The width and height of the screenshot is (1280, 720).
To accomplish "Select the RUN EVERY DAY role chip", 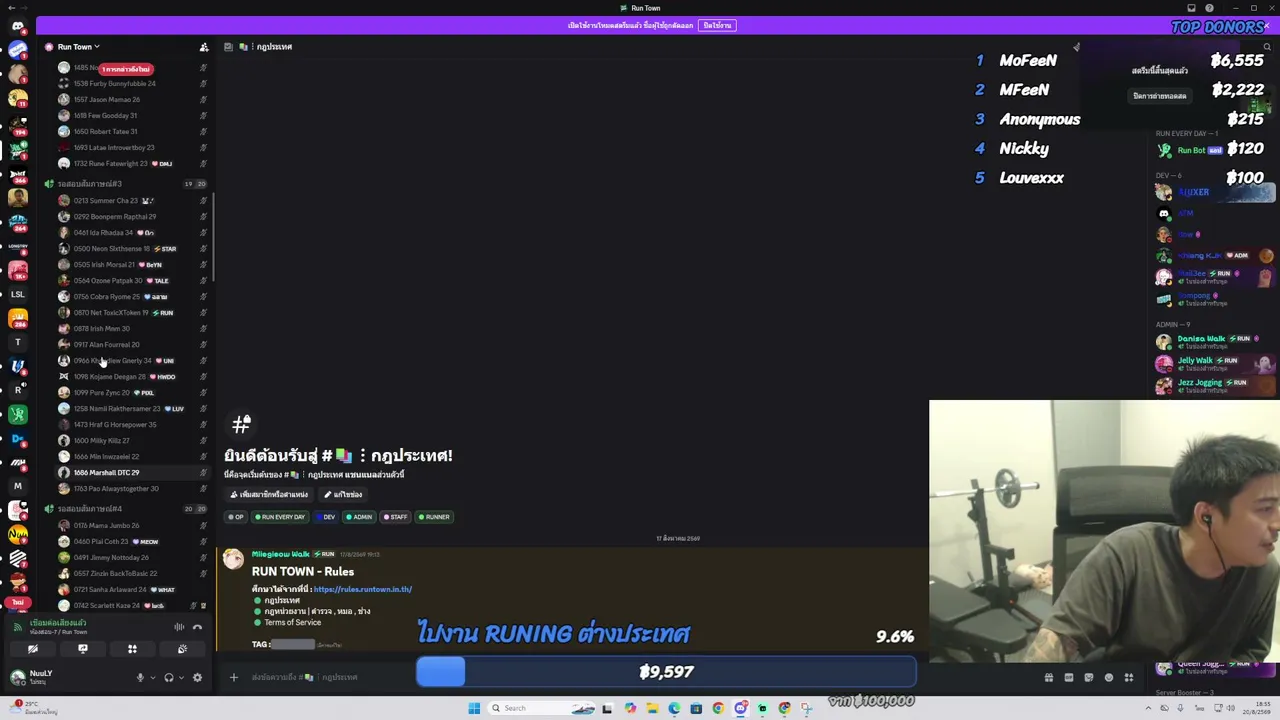I will click(280, 517).
